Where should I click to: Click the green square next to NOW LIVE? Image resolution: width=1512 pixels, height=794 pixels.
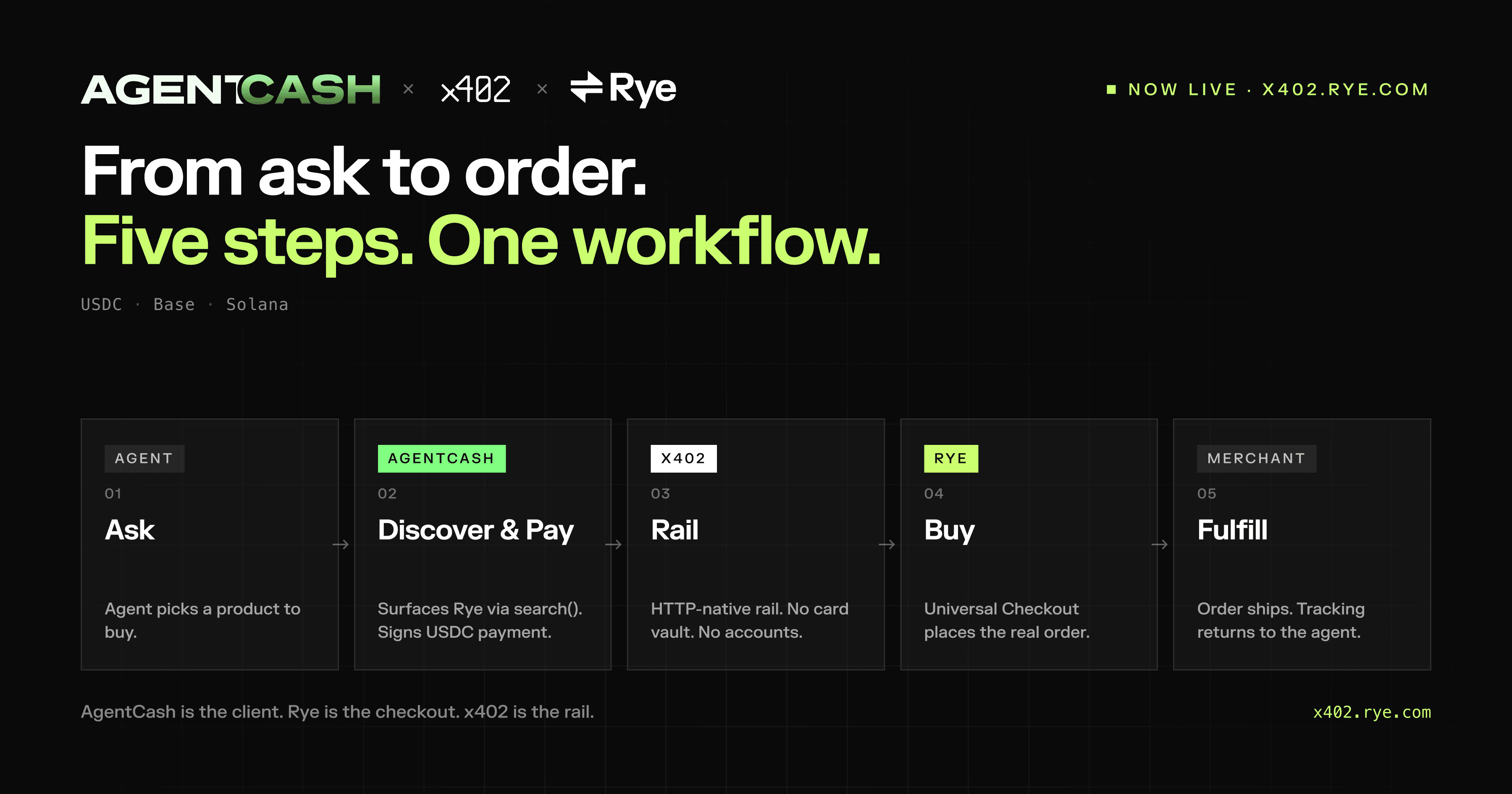tap(1111, 89)
